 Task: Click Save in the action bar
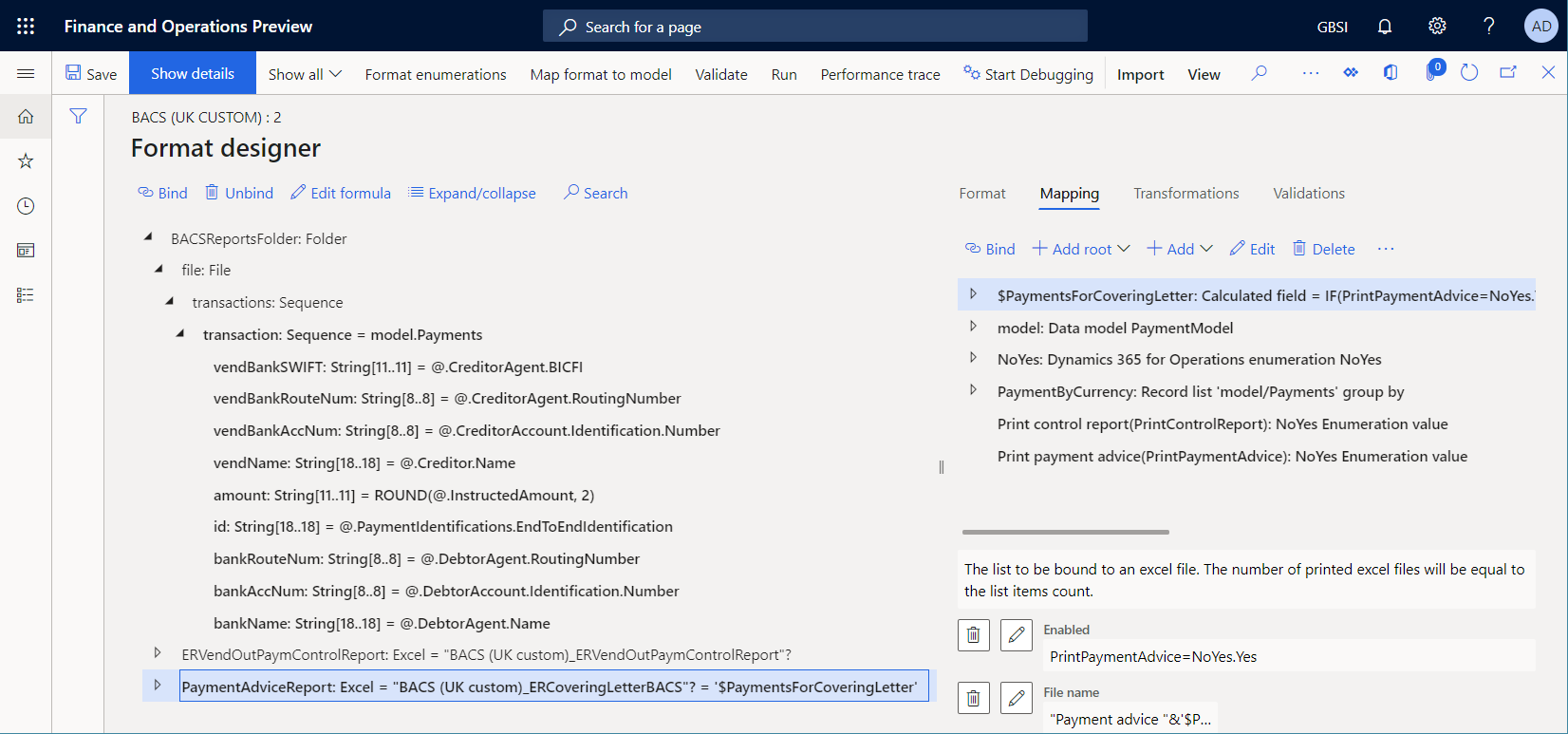(x=91, y=74)
